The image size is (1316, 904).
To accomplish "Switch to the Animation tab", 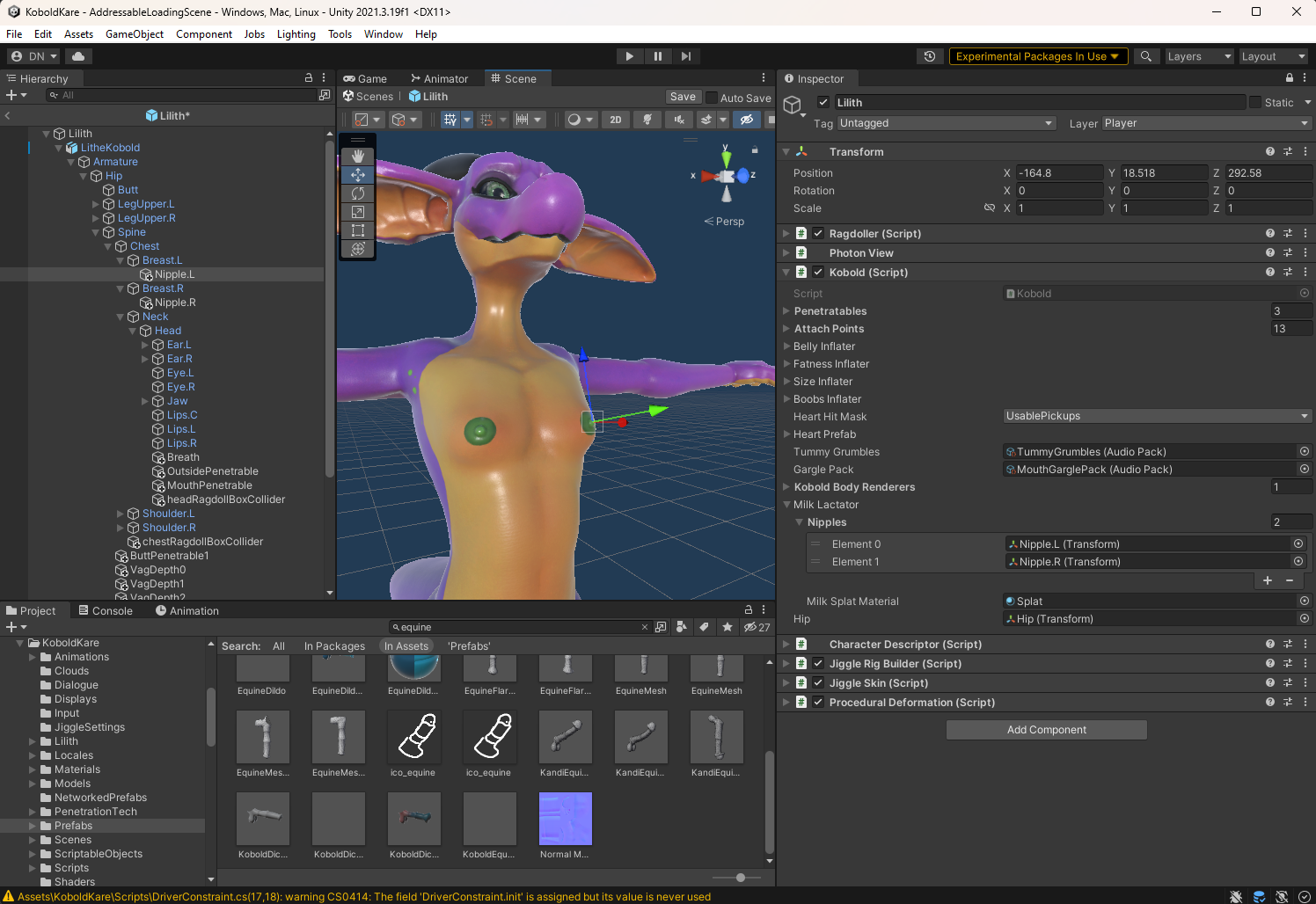I will coord(187,611).
